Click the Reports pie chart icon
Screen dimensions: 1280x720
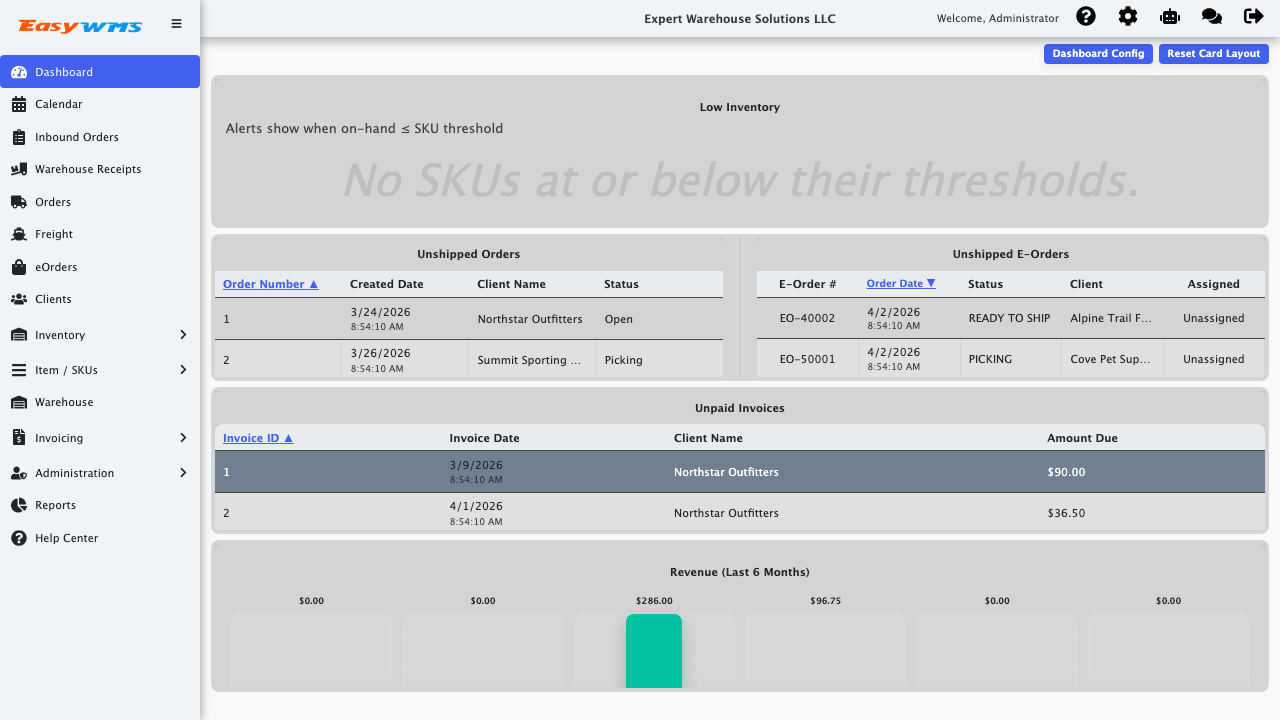pyautogui.click(x=19, y=505)
